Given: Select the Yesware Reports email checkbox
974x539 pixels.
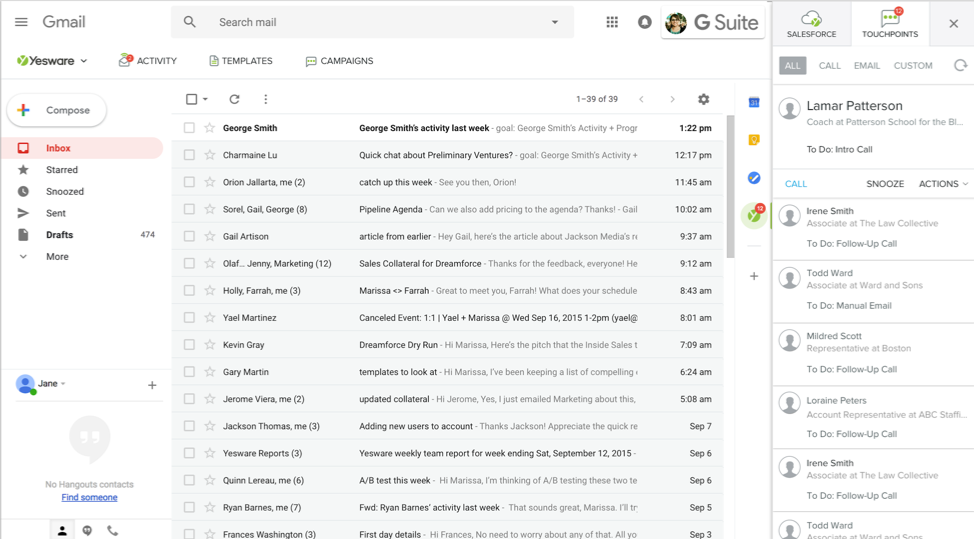Looking at the screenshot, I should coord(189,453).
